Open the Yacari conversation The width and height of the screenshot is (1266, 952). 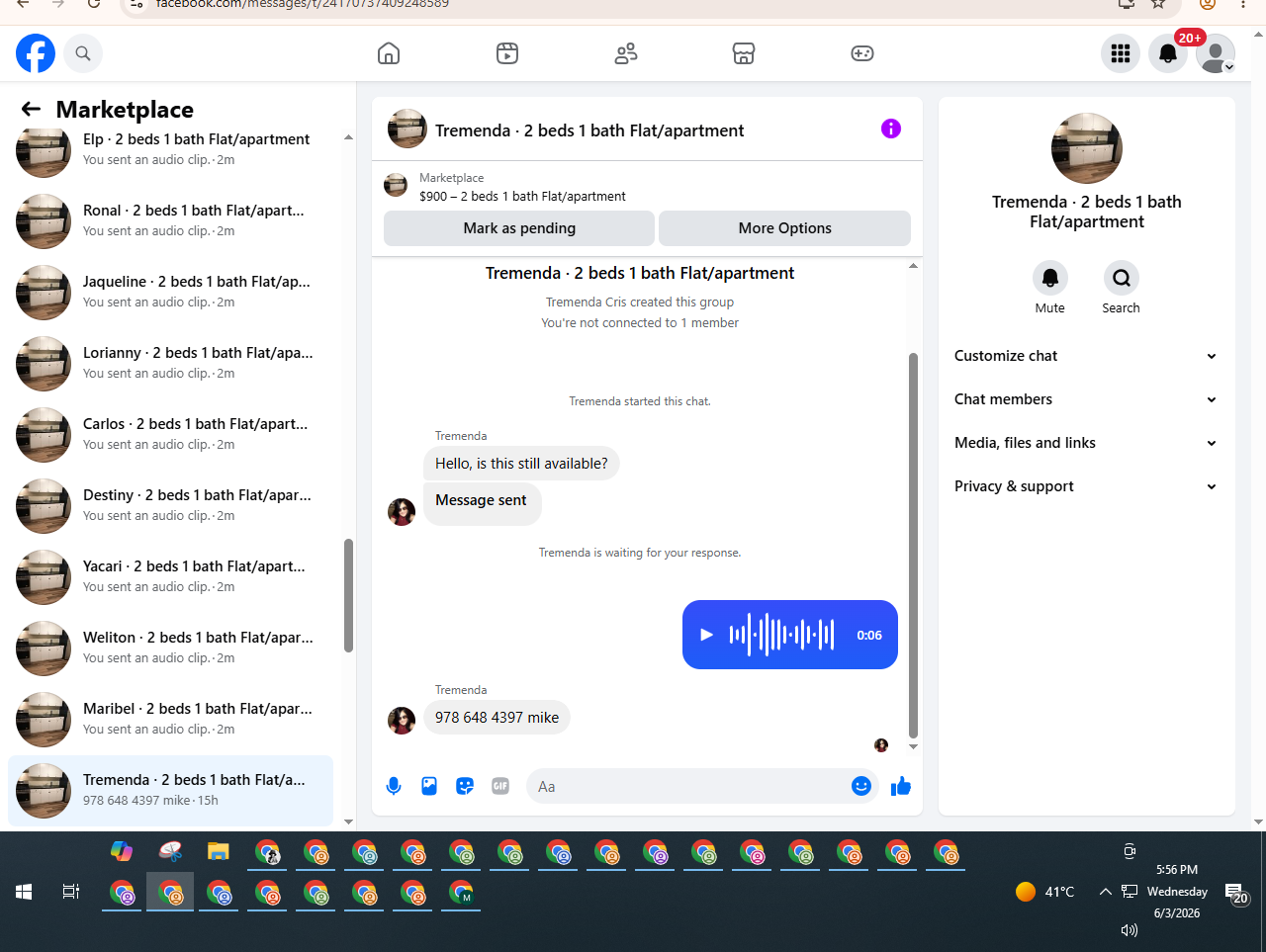click(170, 577)
